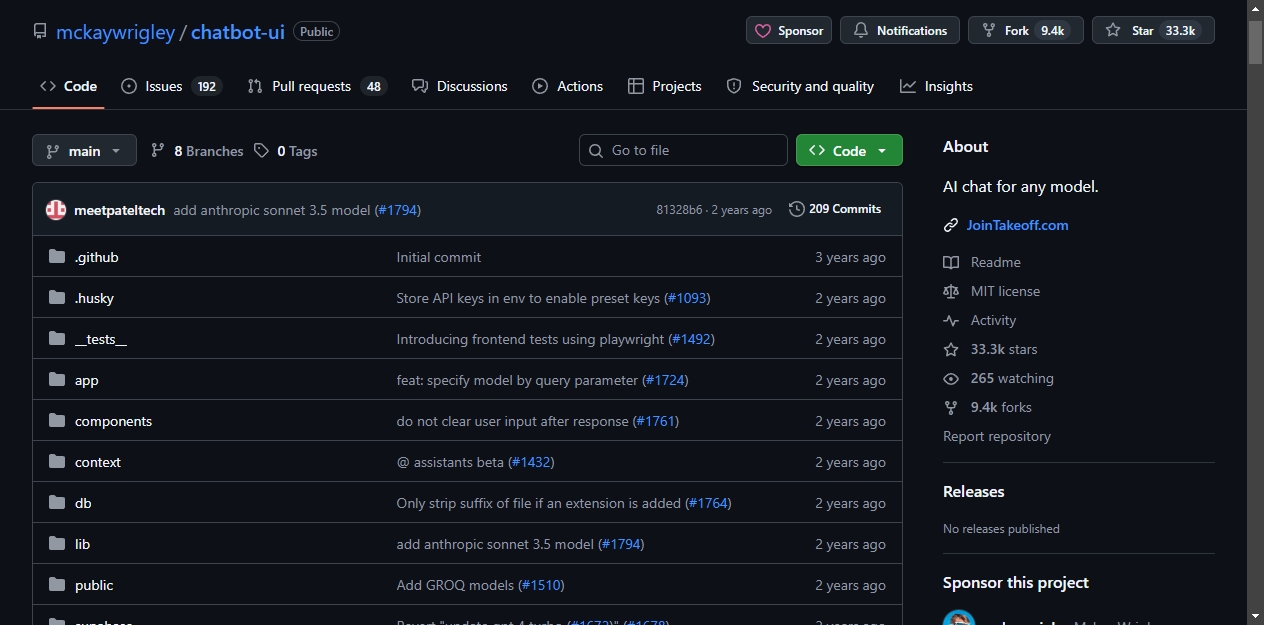The width and height of the screenshot is (1264, 625).
Task: View the 209 Commits history
Action: point(835,209)
